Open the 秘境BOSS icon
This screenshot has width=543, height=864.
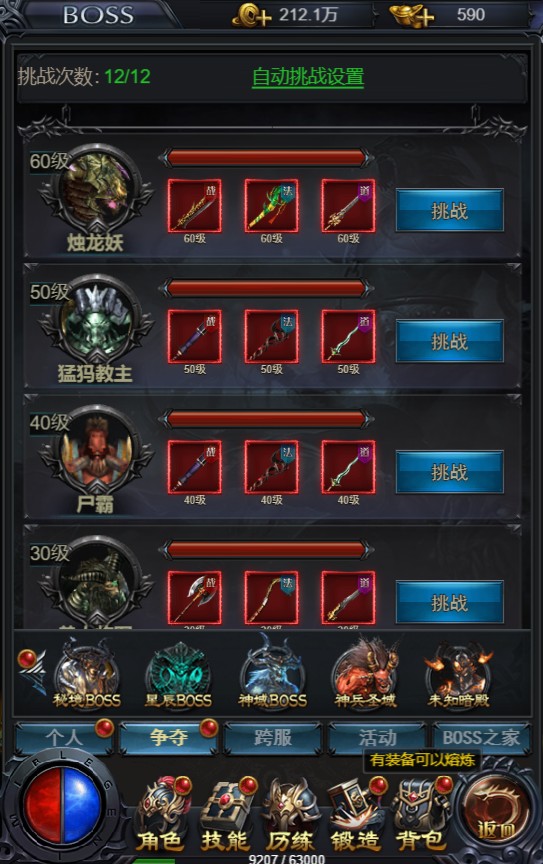[87, 673]
